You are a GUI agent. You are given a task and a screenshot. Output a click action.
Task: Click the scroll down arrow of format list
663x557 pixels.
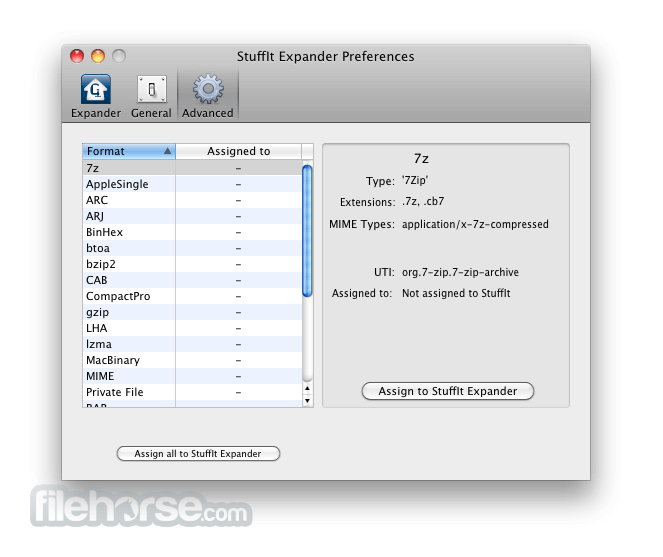tap(307, 400)
